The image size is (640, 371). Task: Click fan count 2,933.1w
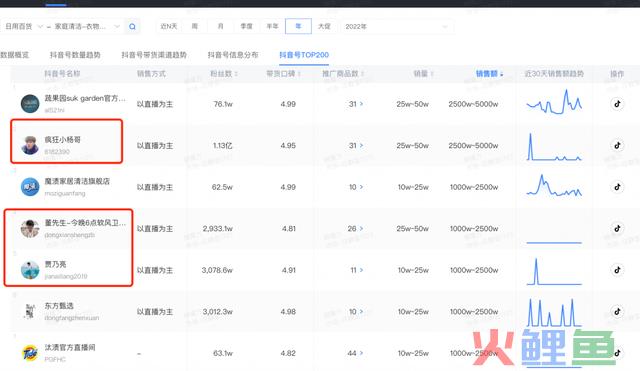pyautogui.click(x=218, y=229)
